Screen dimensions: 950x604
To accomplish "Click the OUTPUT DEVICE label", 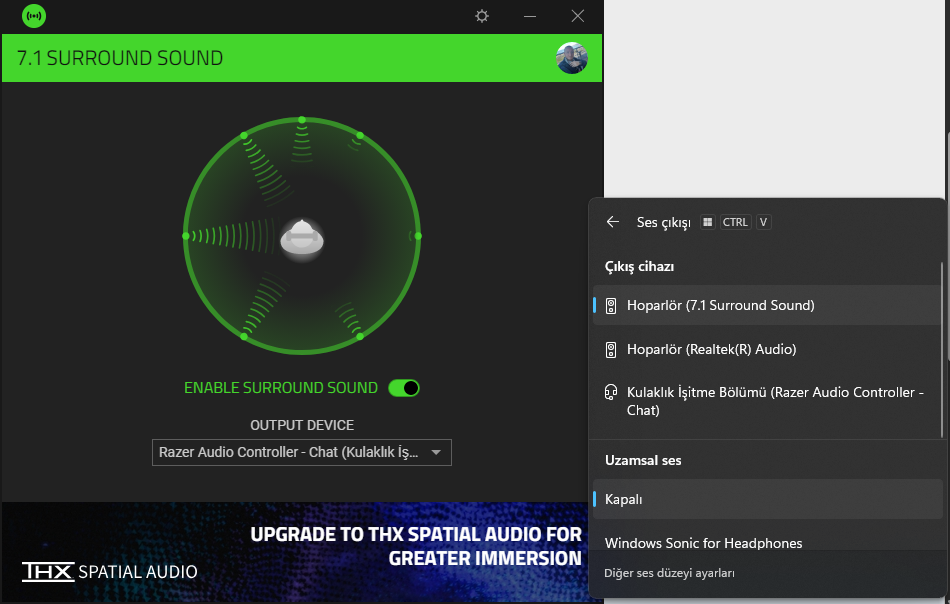I will click(x=302, y=425).
